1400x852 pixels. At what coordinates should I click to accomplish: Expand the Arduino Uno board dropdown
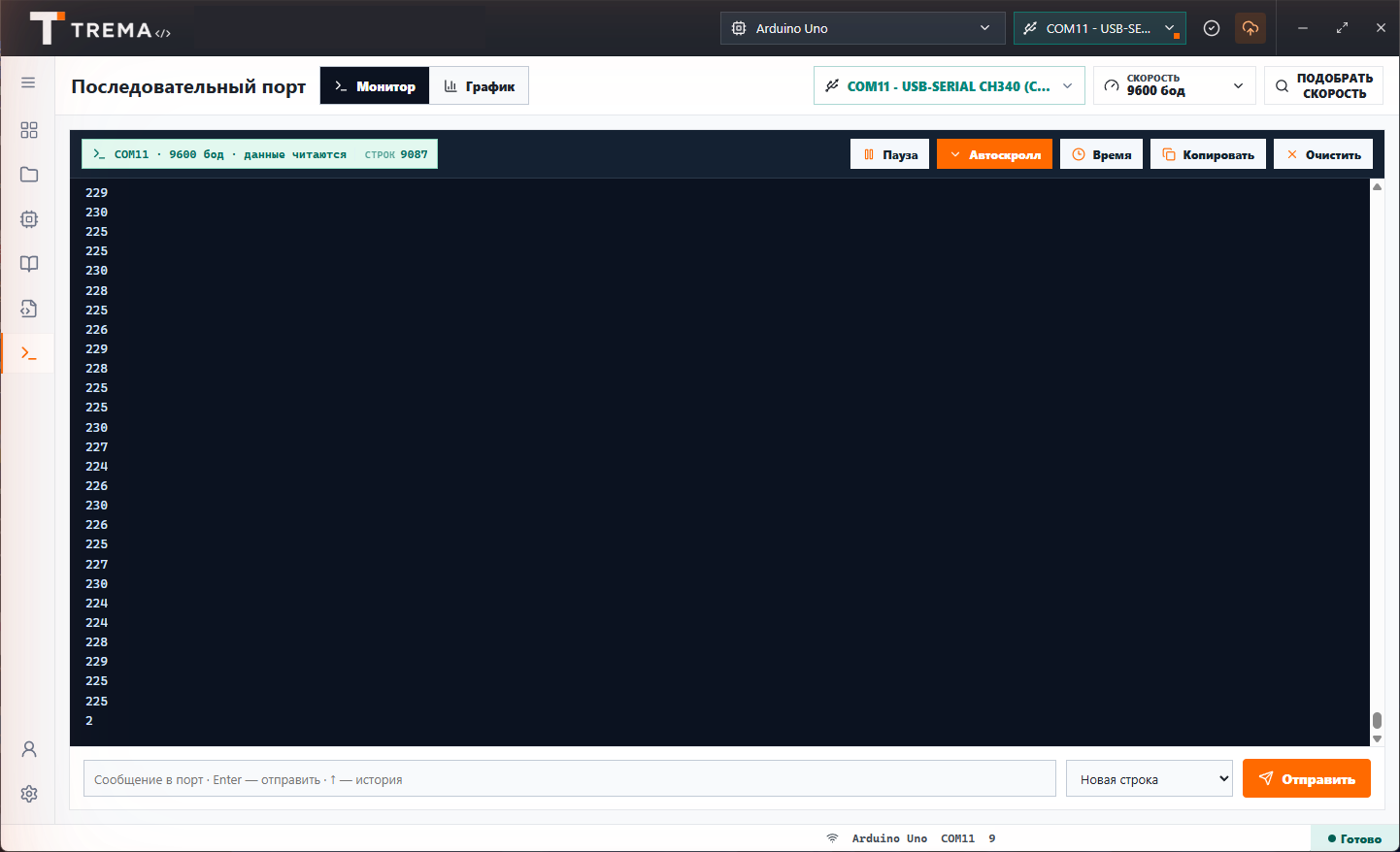pos(862,28)
